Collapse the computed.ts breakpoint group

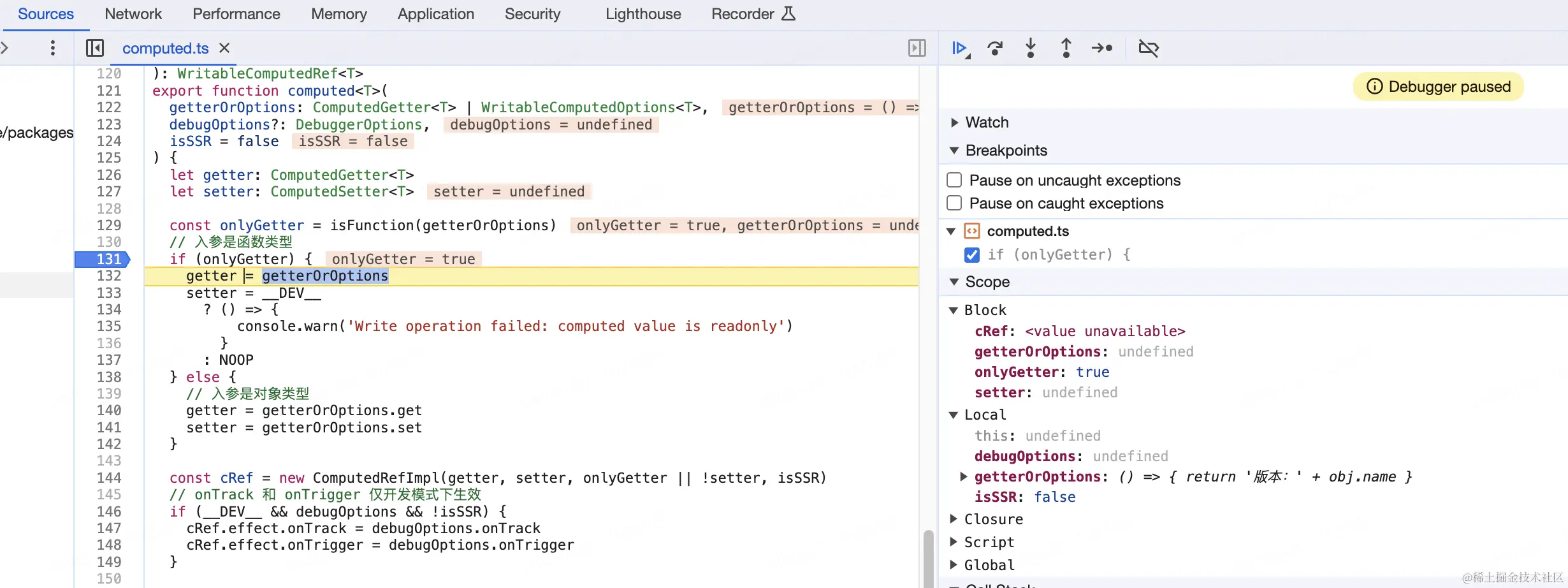point(951,231)
